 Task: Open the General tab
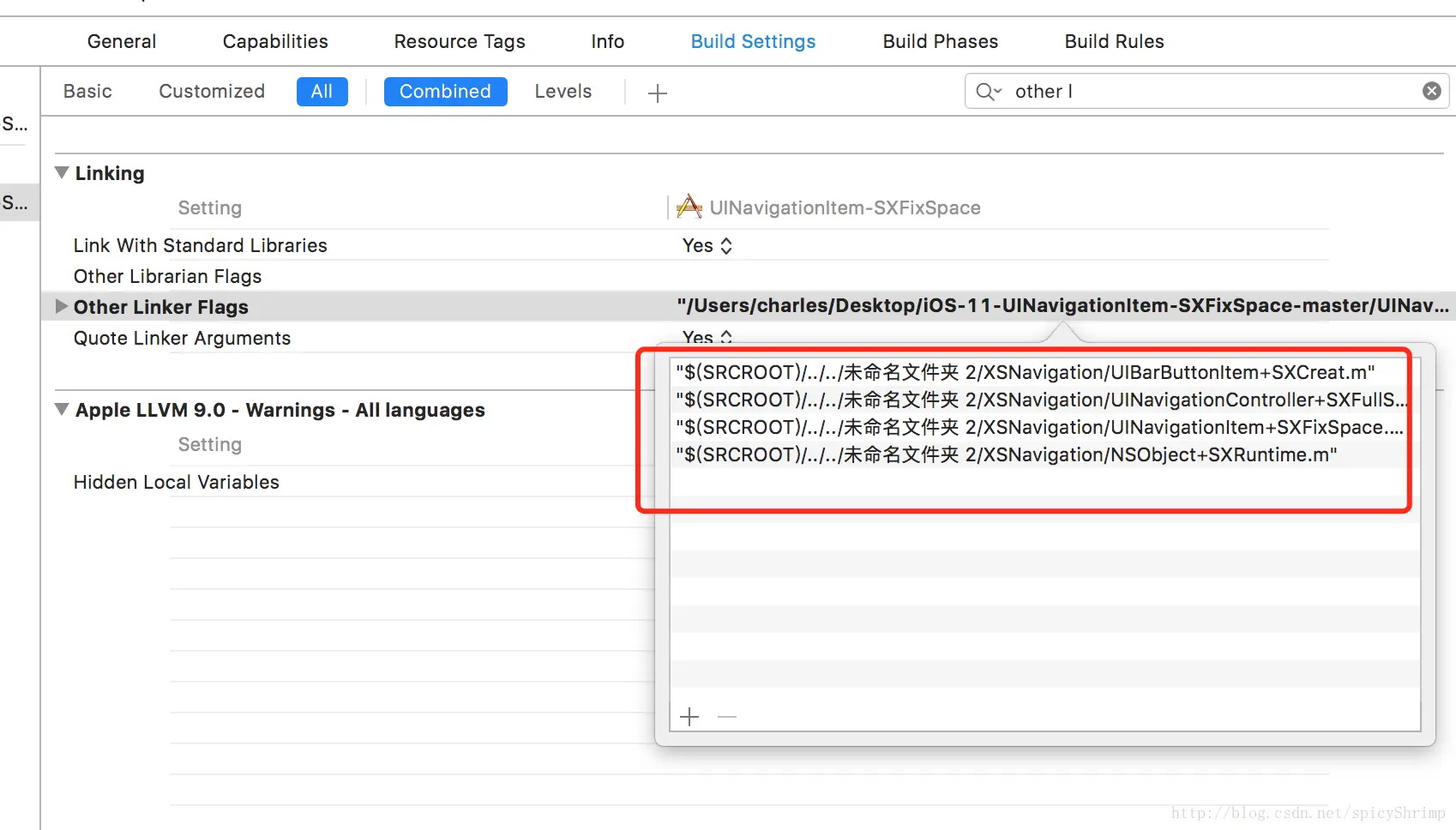click(x=122, y=41)
